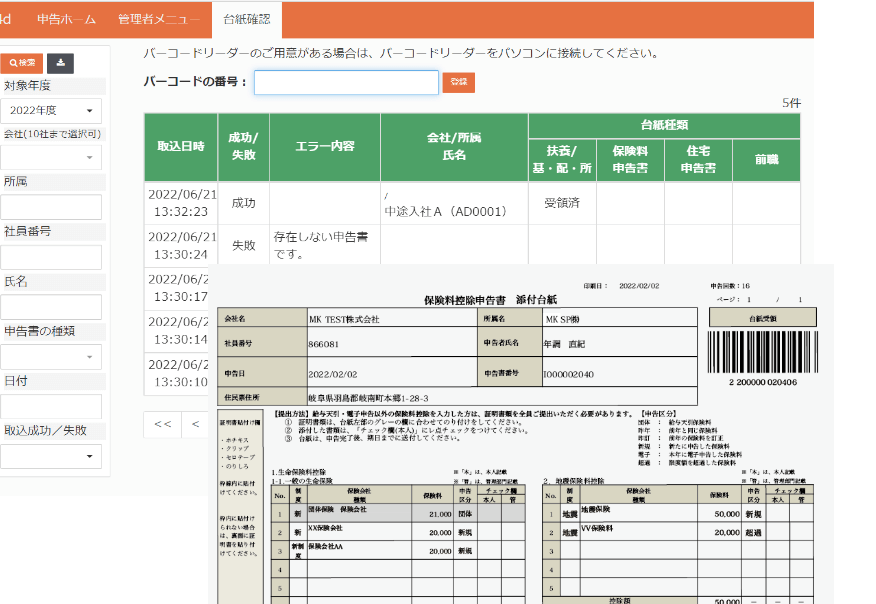Image resolution: width=876 pixels, height=604 pixels.
Task: Focus the バーコードの番号 input field
Action: pyautogui.click(x=346, y=82)
